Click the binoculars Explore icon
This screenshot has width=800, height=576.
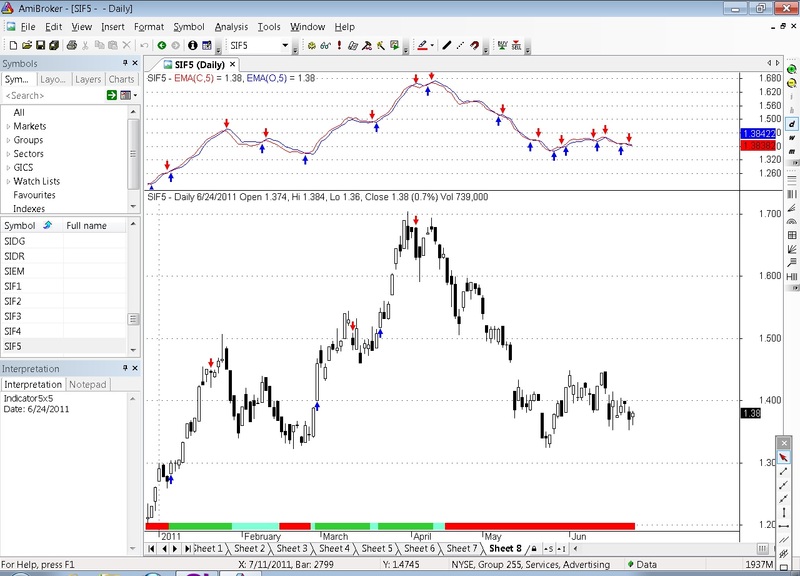[x=326, y=45]
